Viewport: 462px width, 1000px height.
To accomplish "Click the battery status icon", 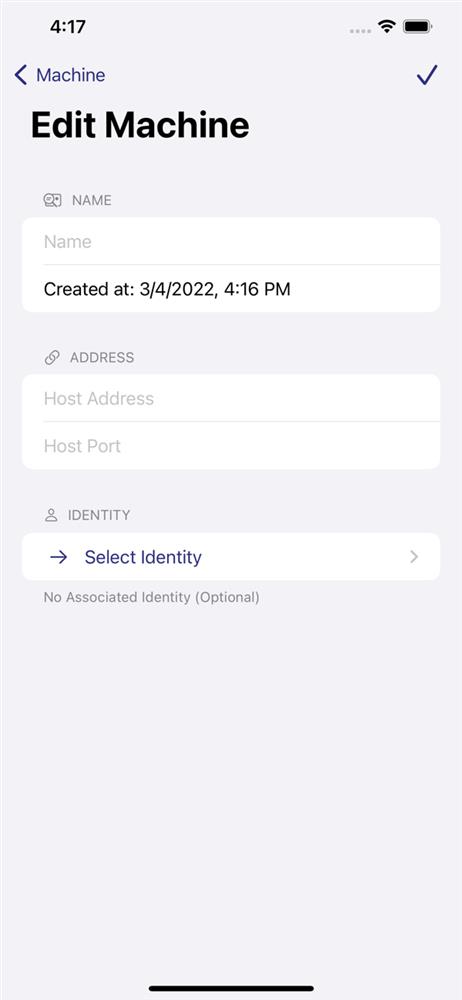I will (x=419, y=27).
